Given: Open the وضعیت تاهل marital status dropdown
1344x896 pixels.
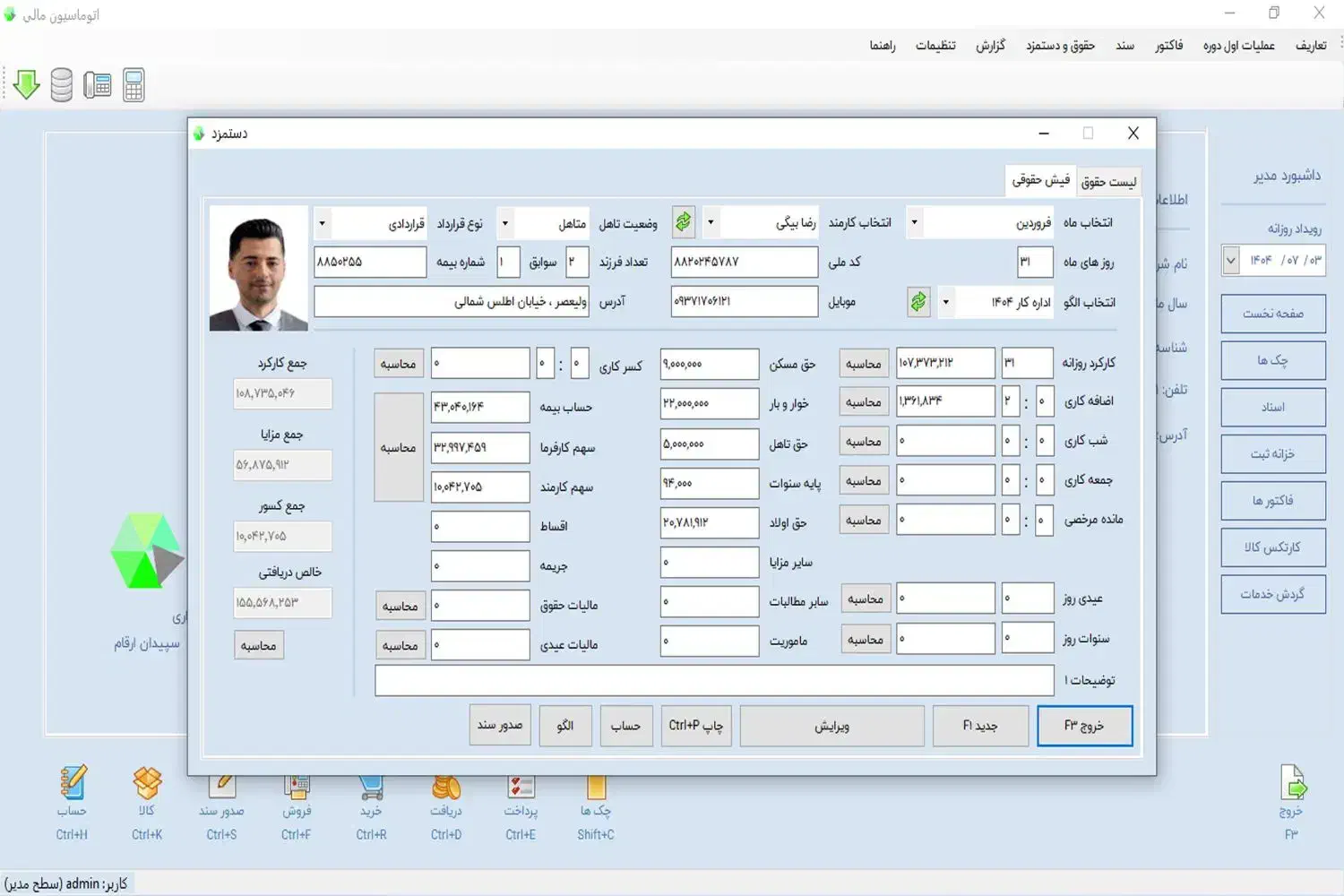Looking at the screenshot, I should coord(505,223).
